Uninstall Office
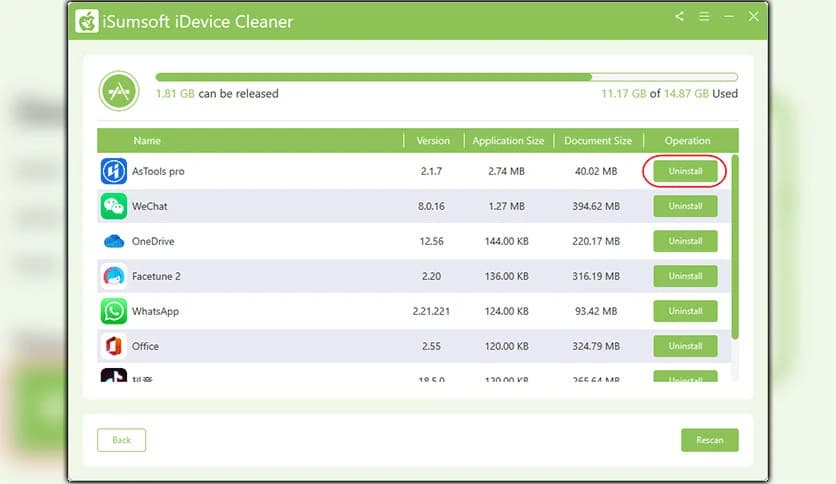The image size is (836, 484). [685, 346]
